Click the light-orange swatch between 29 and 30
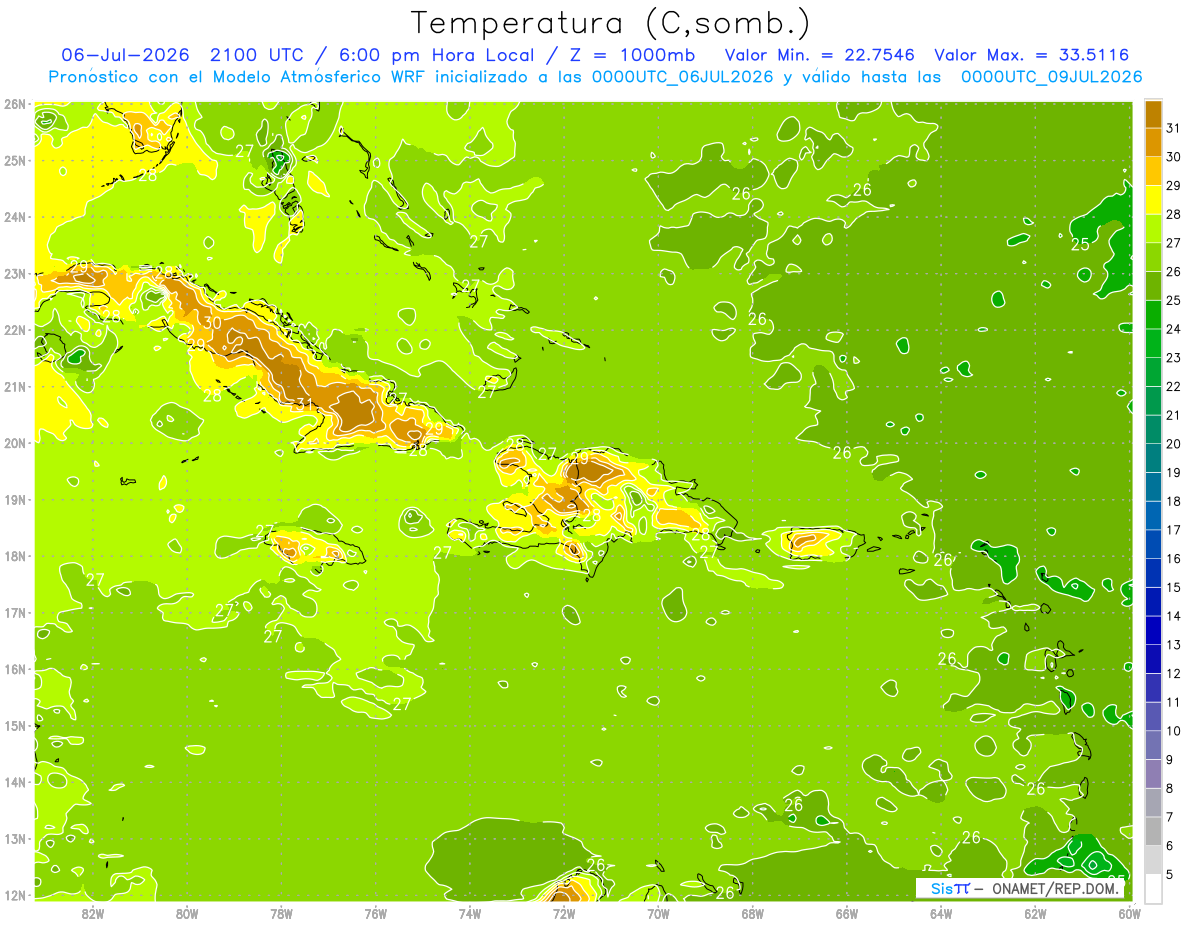Viewport: 1200px width, 927px height. pyautogui.click(x=1153, y=171)
